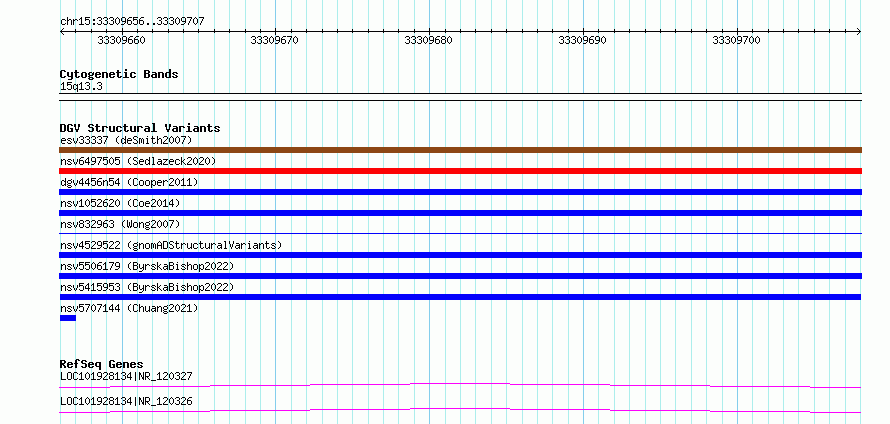This screenshot has height=424, width=890.
Task: Click the nsv5506179 (ByrskaBishop2022) label
Action: point(147,266)
